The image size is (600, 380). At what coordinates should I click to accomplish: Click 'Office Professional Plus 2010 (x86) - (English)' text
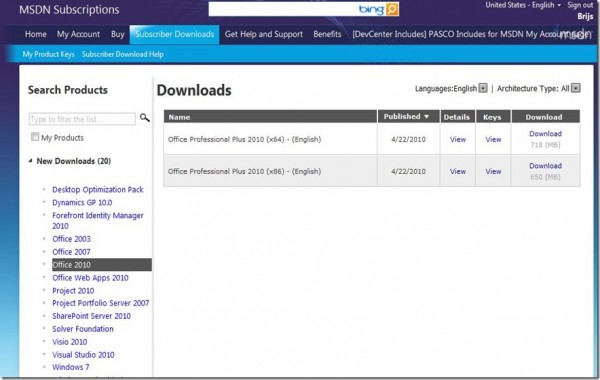tap(244, 171)
